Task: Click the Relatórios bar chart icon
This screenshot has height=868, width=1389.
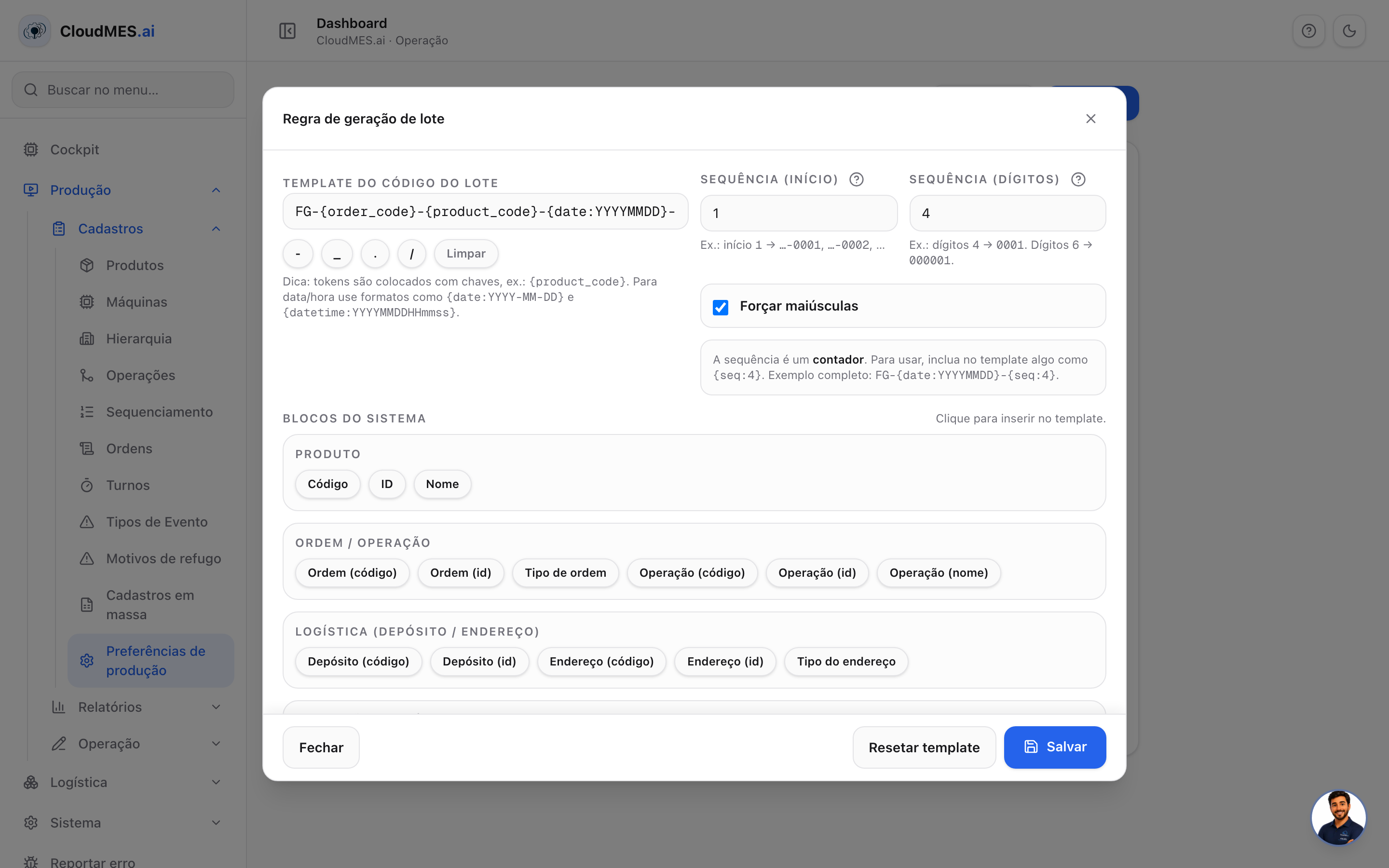Action: tap(58, 707)
